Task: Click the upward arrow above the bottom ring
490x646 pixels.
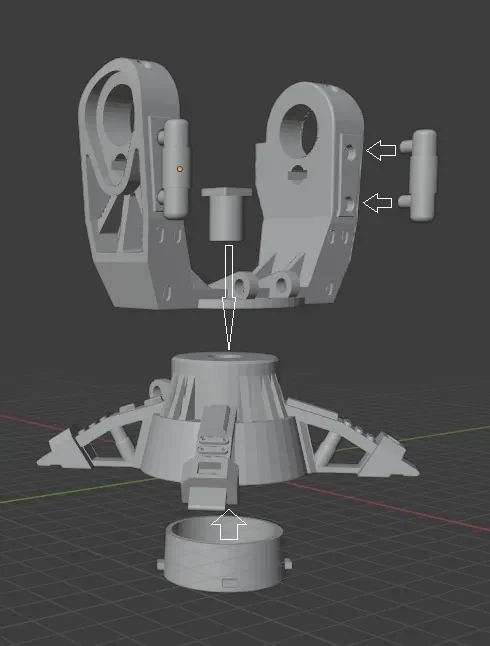Action: tap(229, 524)
